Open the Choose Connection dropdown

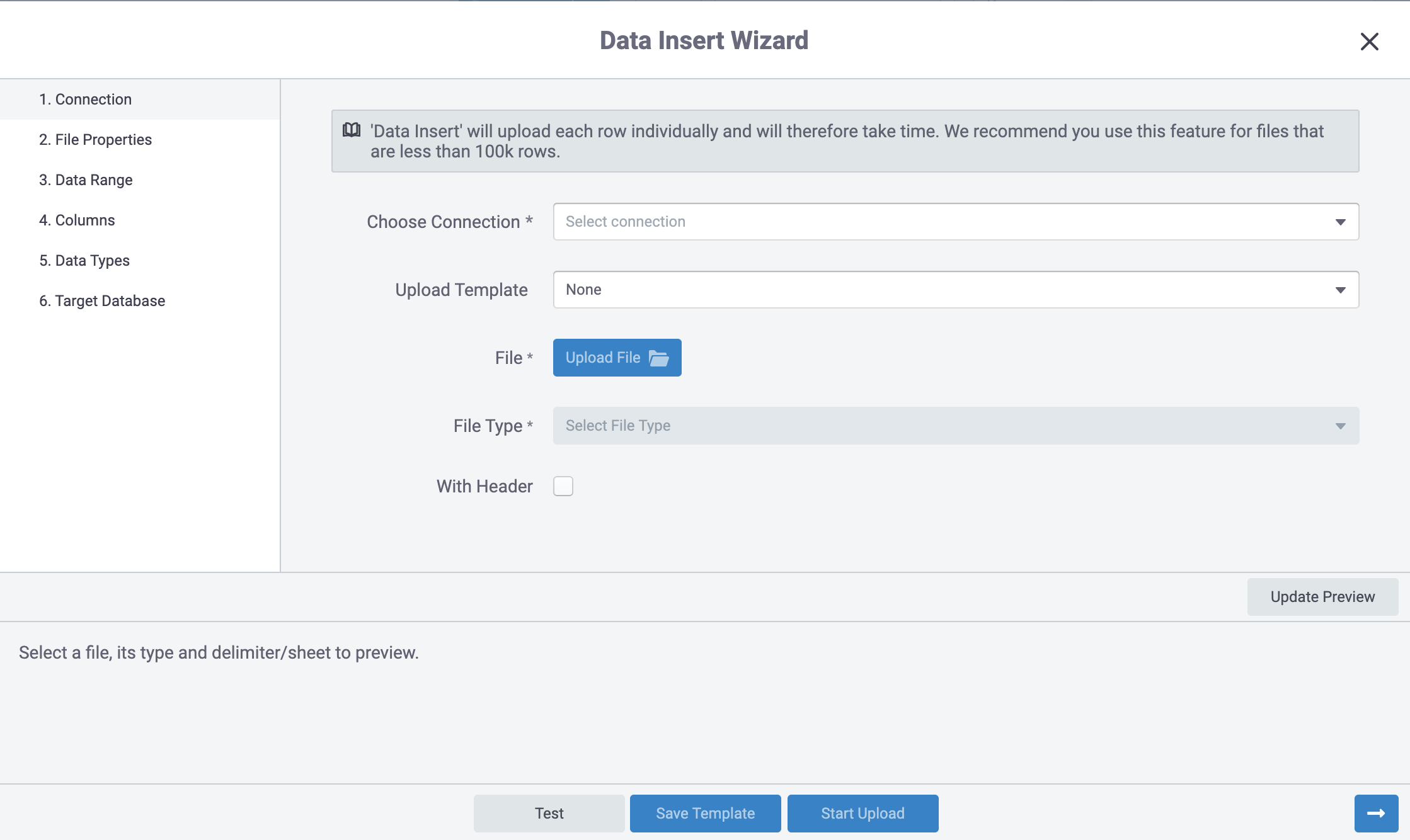956,222
